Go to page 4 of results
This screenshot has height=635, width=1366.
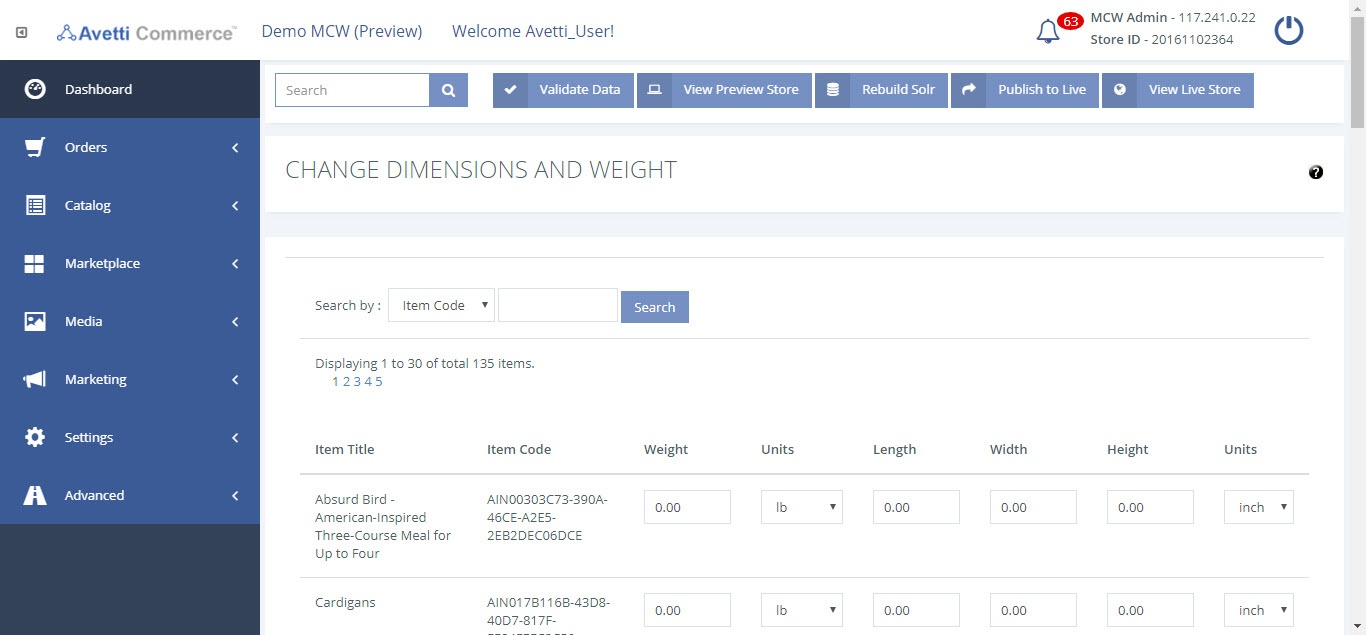(368, 381)
